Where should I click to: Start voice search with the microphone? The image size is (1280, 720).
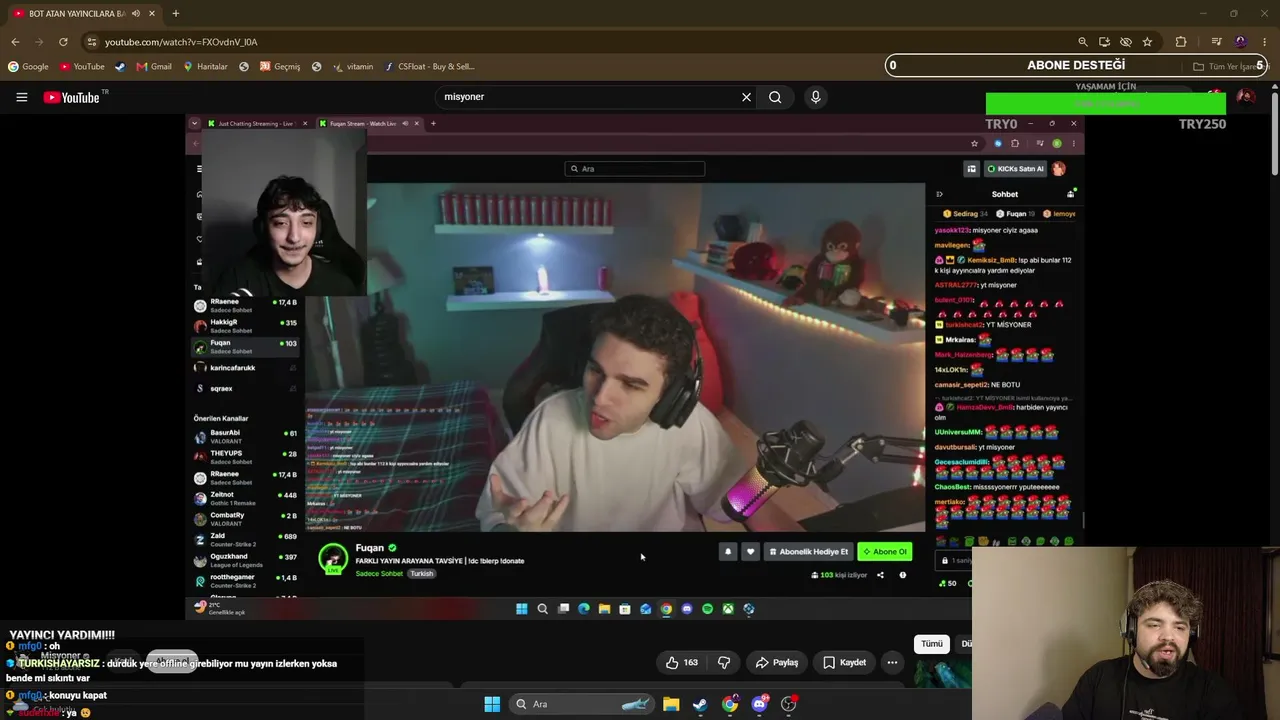coord(816,97)
